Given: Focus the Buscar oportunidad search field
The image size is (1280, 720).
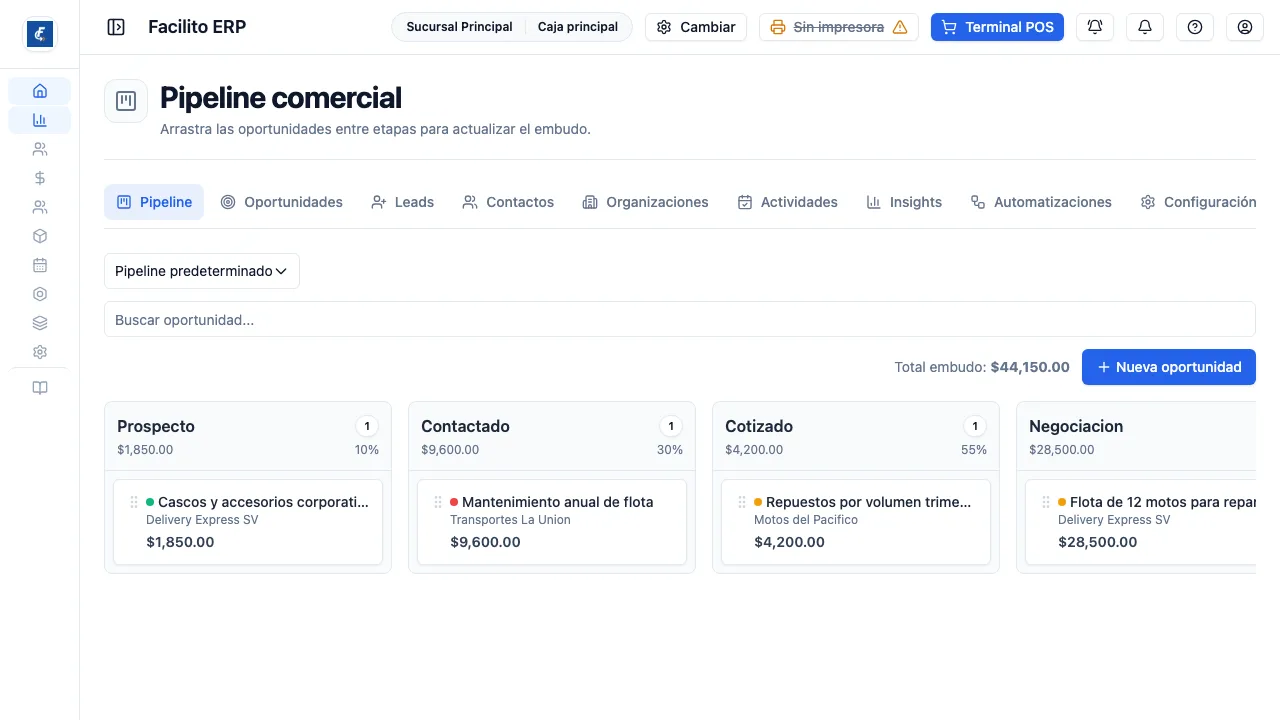Looking at the screenshot, I should click(680, 320).
